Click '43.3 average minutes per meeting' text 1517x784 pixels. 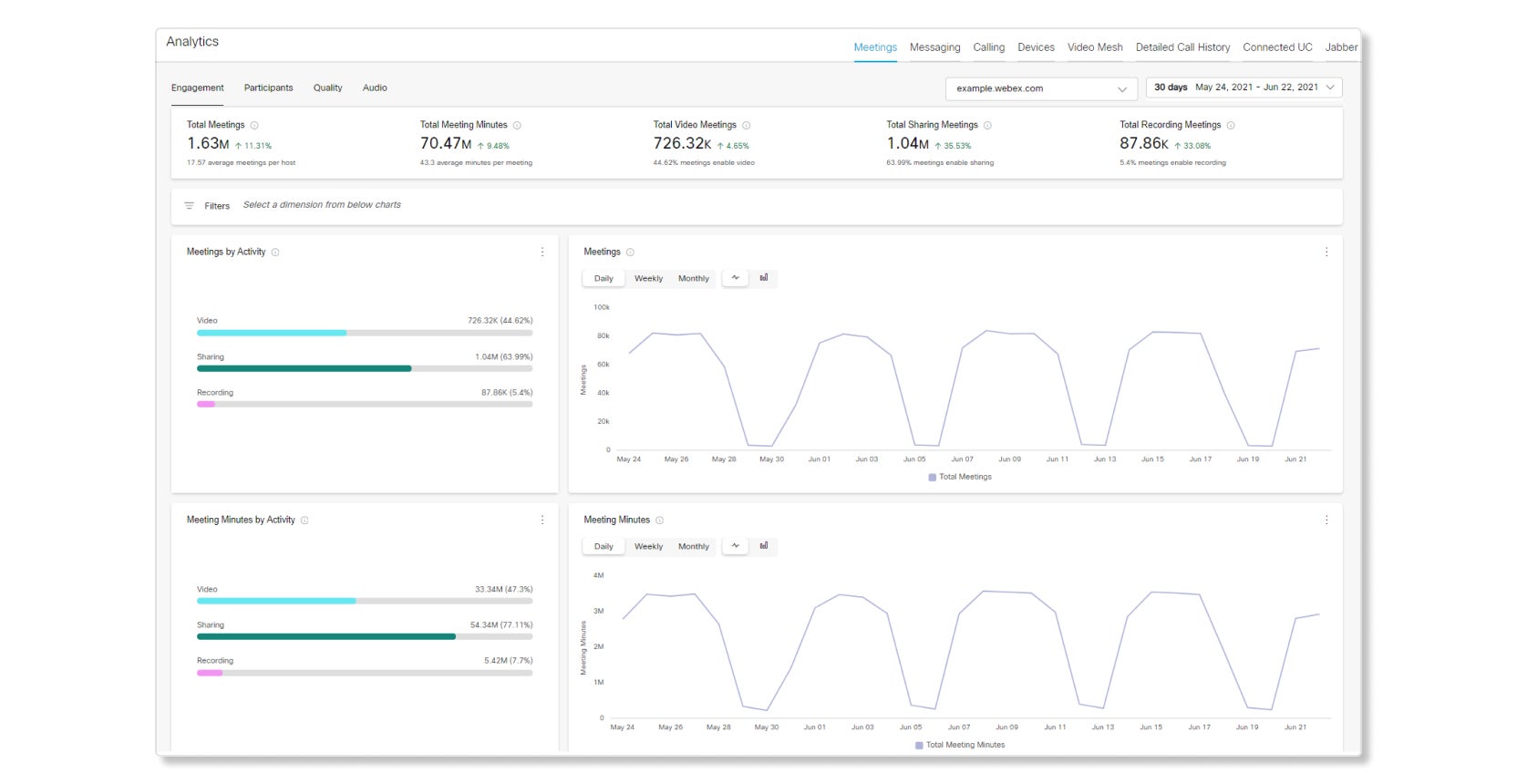[476, 163]
